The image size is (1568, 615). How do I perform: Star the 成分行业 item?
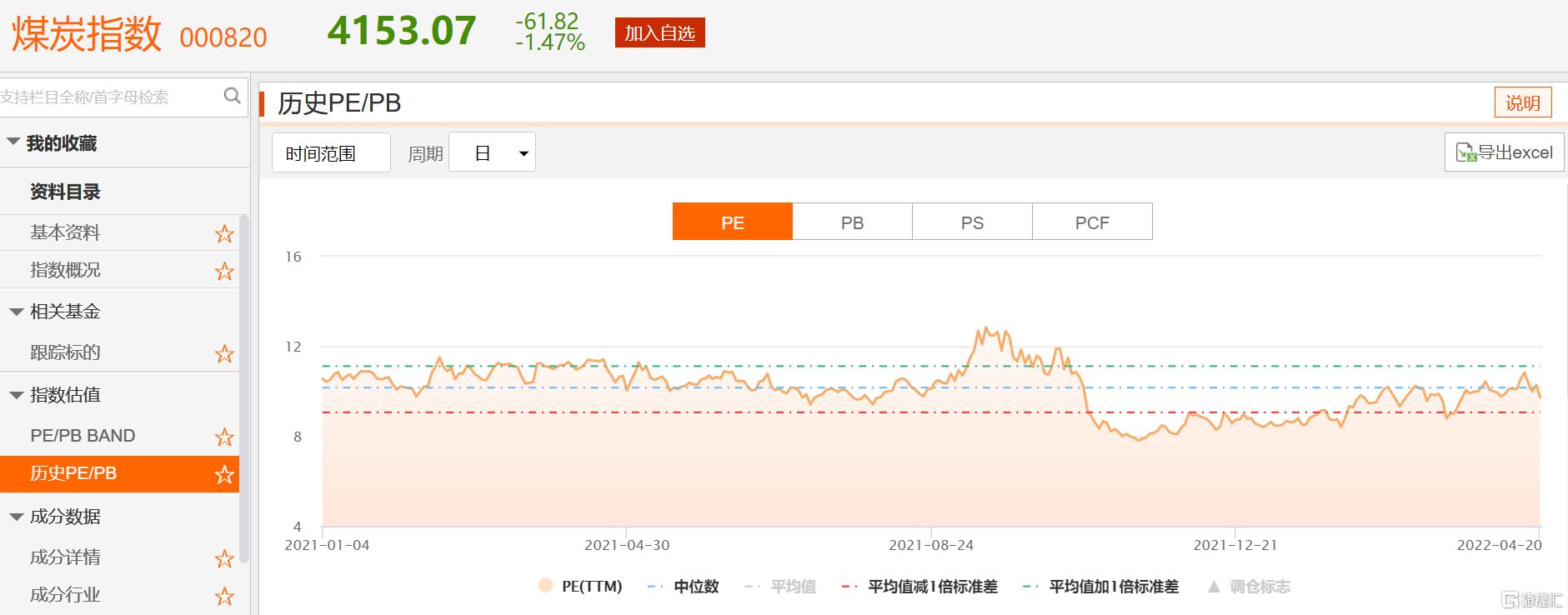click(x=224, y=596)
